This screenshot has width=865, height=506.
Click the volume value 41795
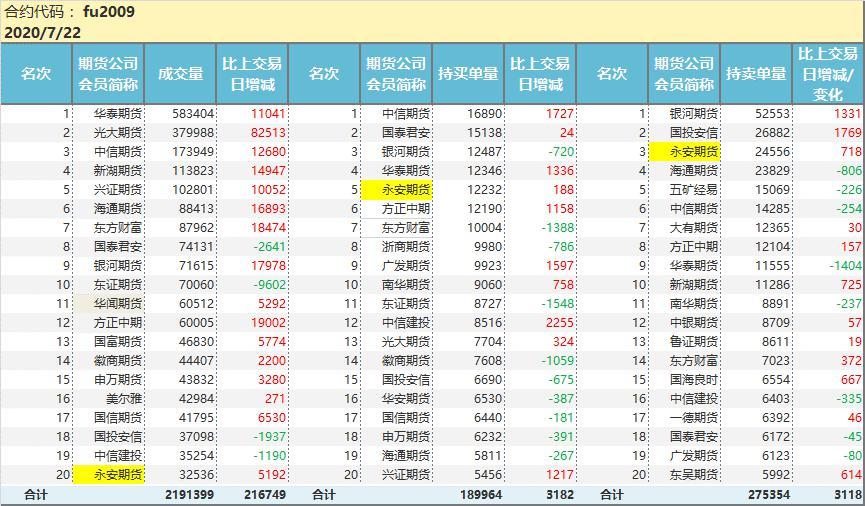pos(196,418)
